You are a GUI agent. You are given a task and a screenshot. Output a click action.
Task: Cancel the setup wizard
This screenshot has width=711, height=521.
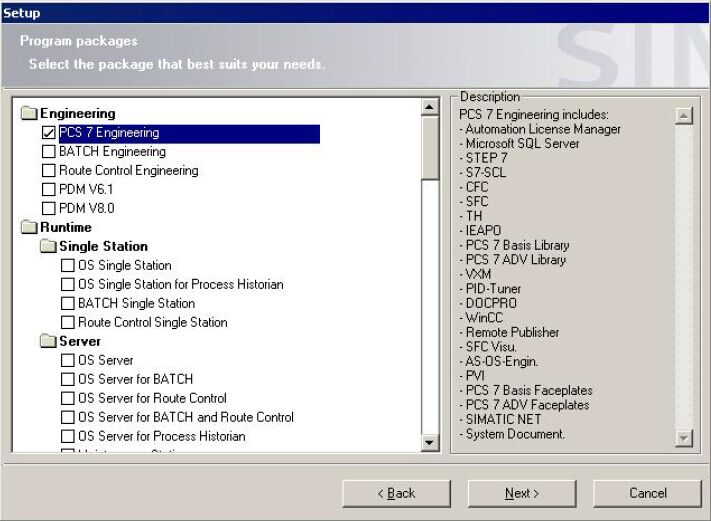tap(648, 493)
